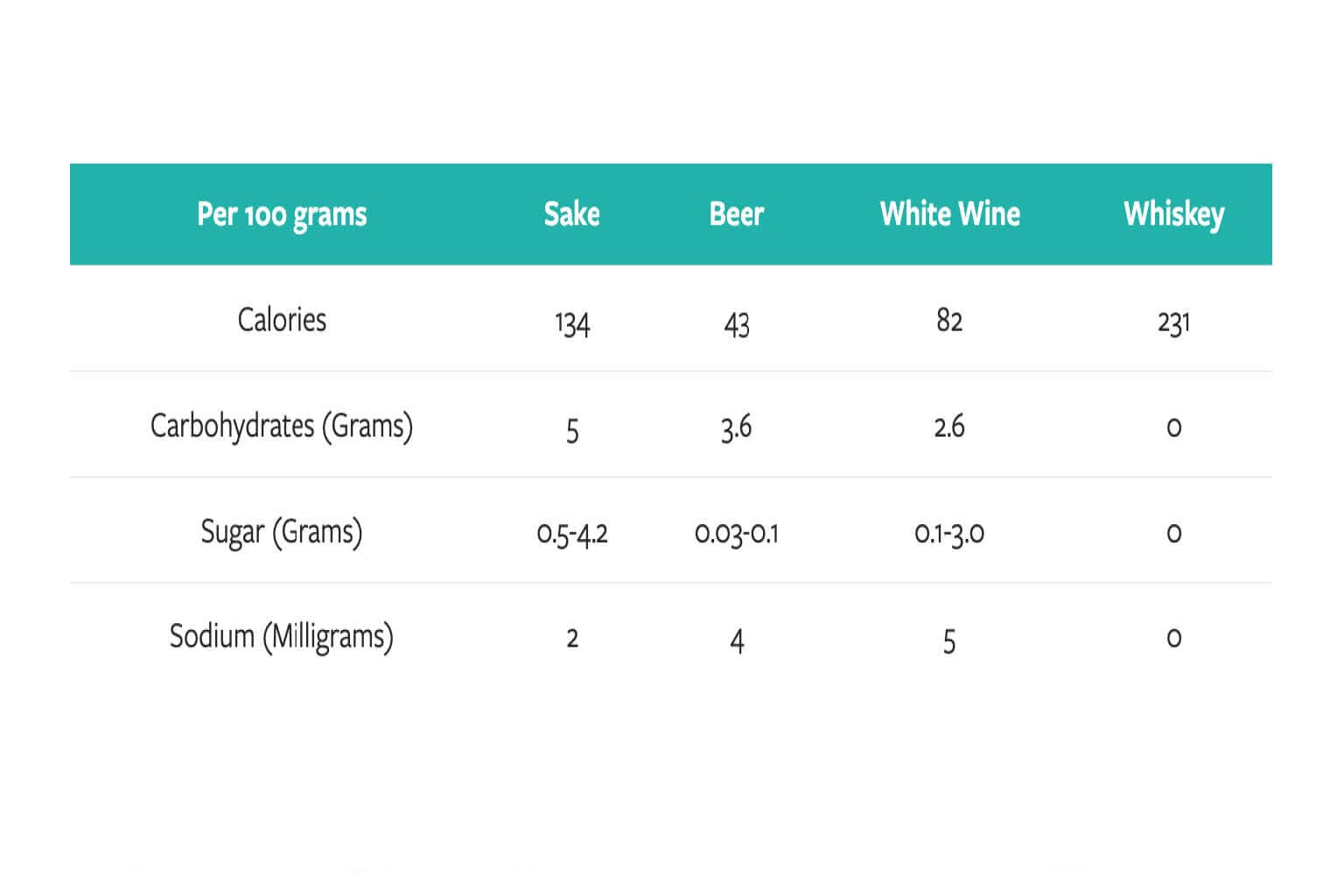Select the Beer carbohydrates value 3.6
This screenshot has width=1344, height=896.
coord(737,428)
